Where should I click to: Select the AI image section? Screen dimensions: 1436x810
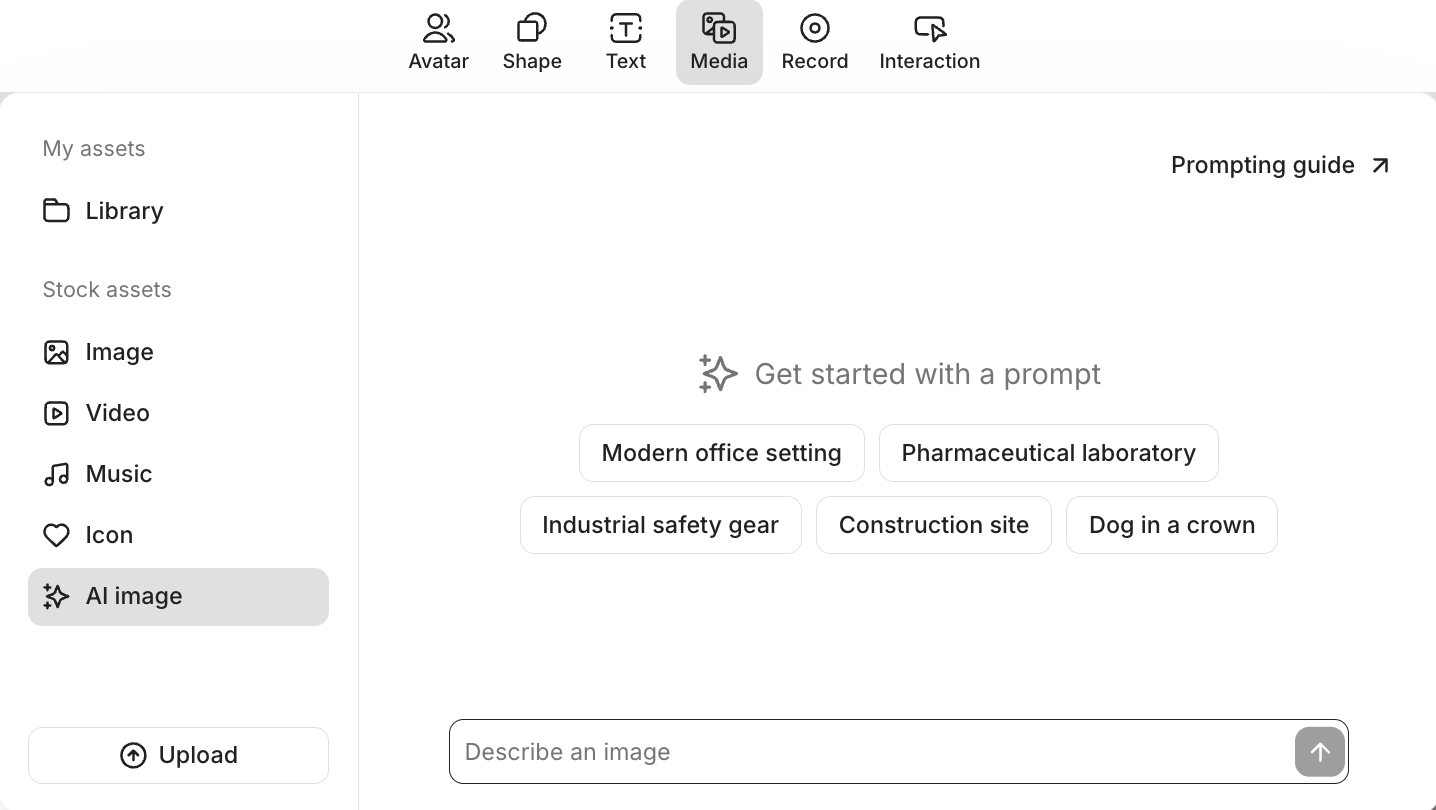pos(178,597)
